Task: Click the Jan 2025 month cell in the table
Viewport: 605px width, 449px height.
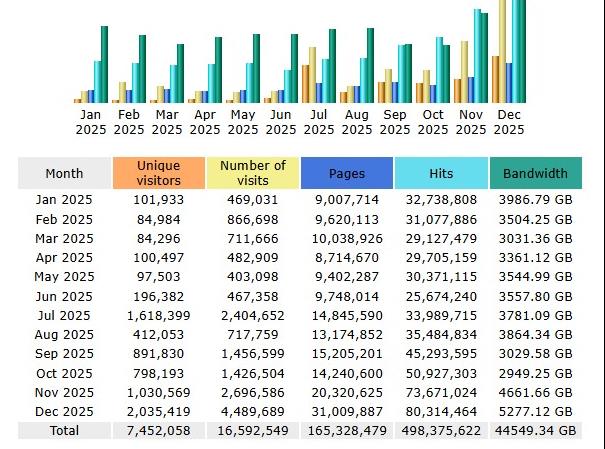Action: (x=64, y=200)
